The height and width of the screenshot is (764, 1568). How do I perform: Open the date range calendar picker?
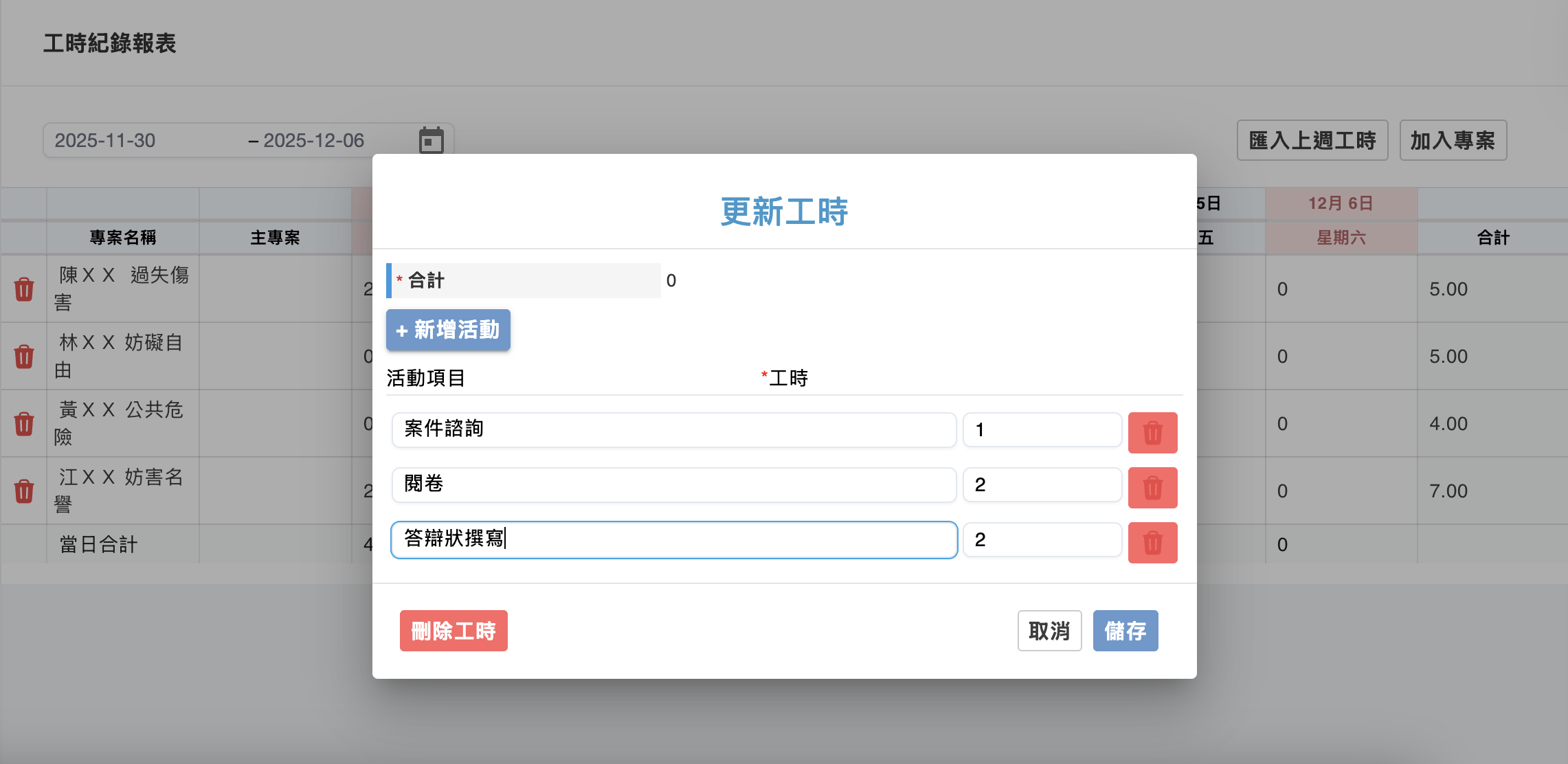point(431,140)
